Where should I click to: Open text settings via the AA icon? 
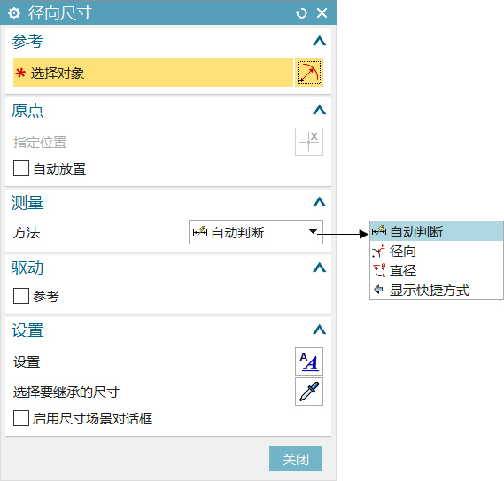click(309, 361)
